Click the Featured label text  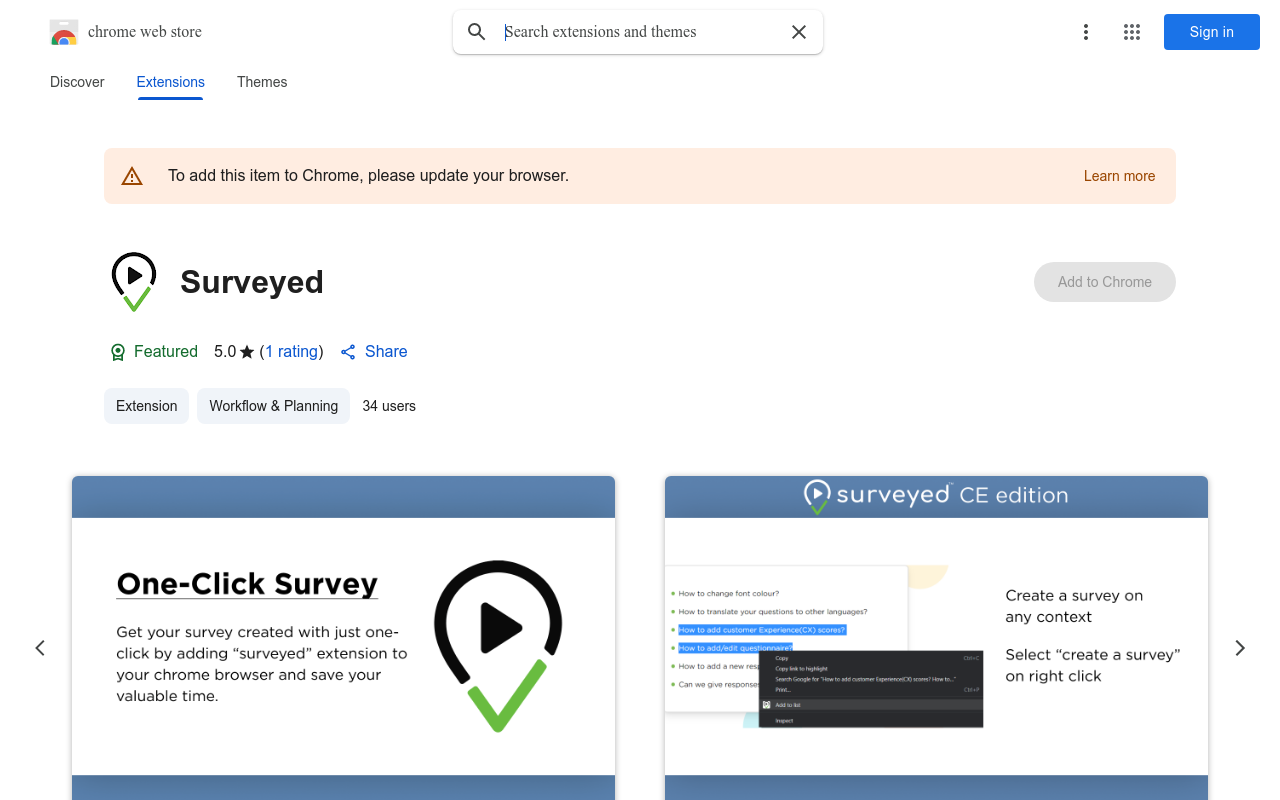click(x=166, y=352)
